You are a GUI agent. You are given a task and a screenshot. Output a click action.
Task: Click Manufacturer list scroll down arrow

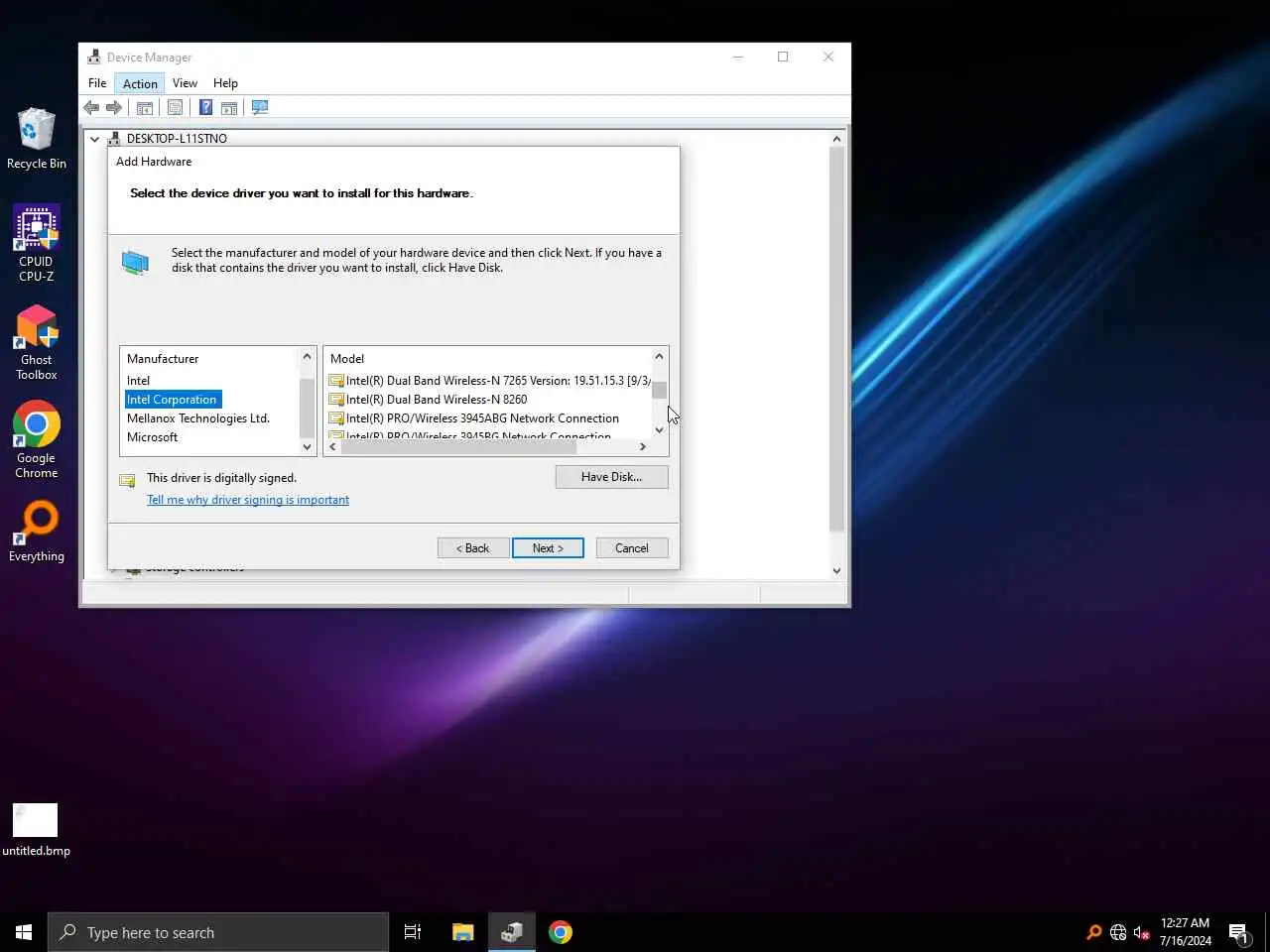point(307,447)
